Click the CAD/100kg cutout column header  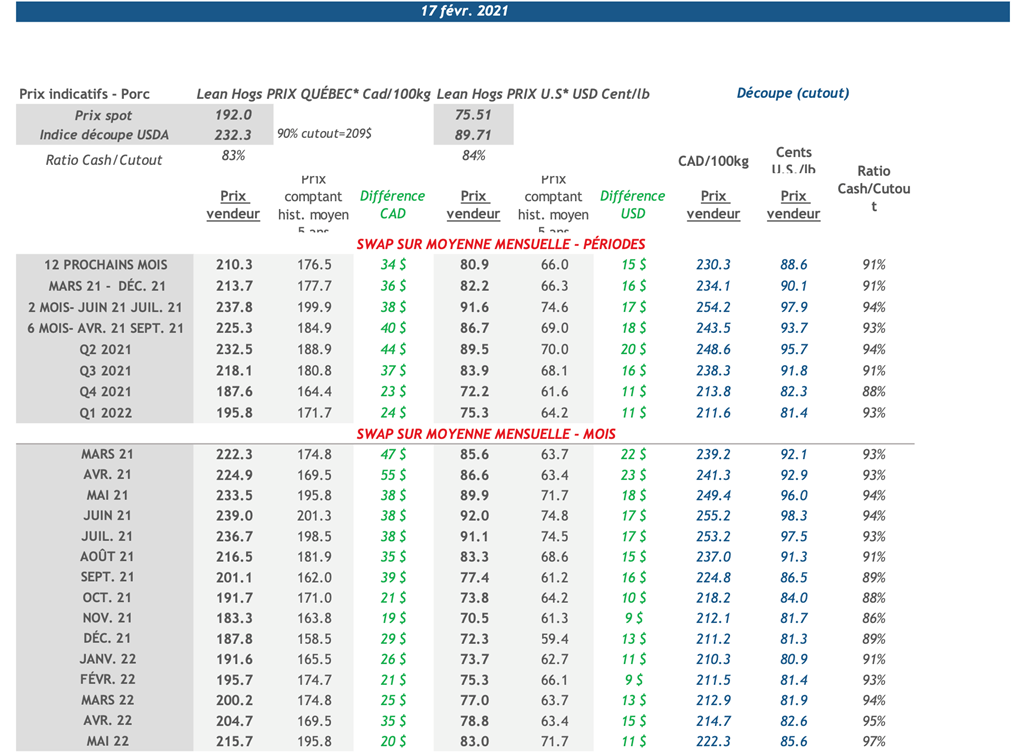click(x=714, y=162)
